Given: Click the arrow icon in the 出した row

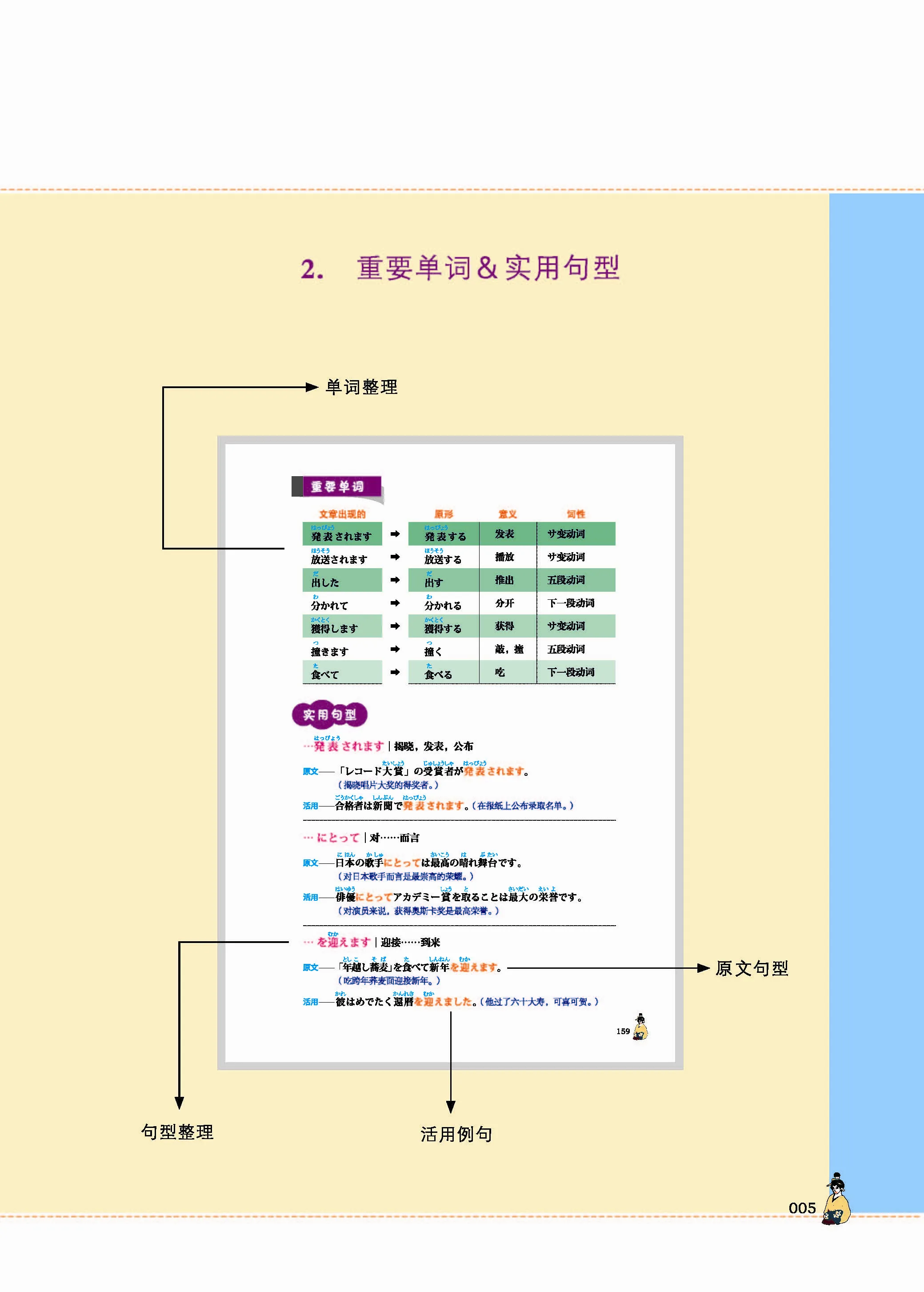Looking at the screenshot, I should [x=395, y=580].
